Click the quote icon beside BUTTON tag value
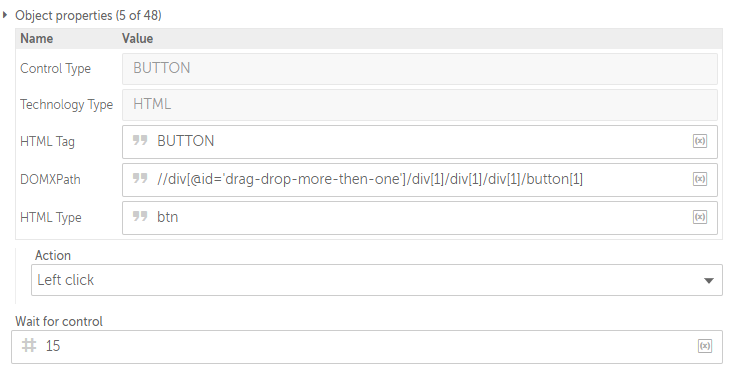 (140, 140)
